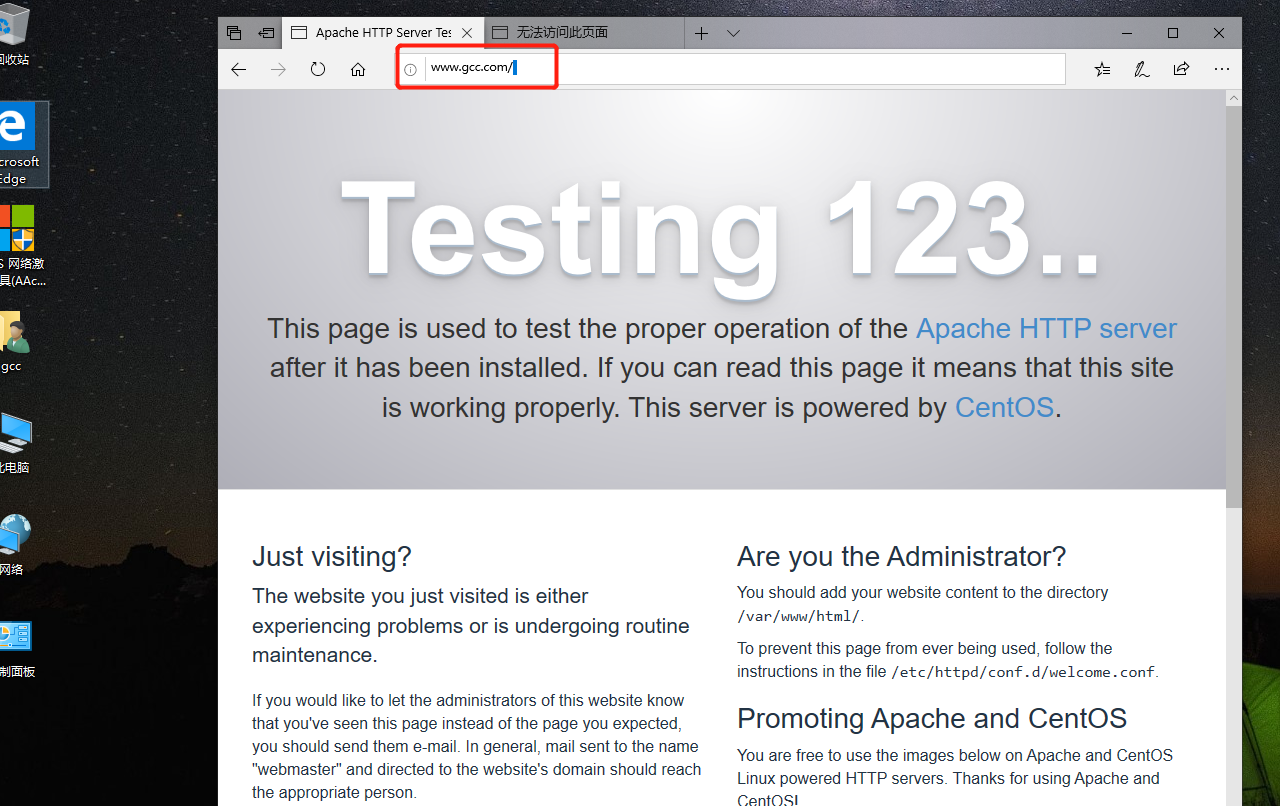Maximize the Edge browser window
This screenshot has height=806, width=1280.
(1173, 33)
